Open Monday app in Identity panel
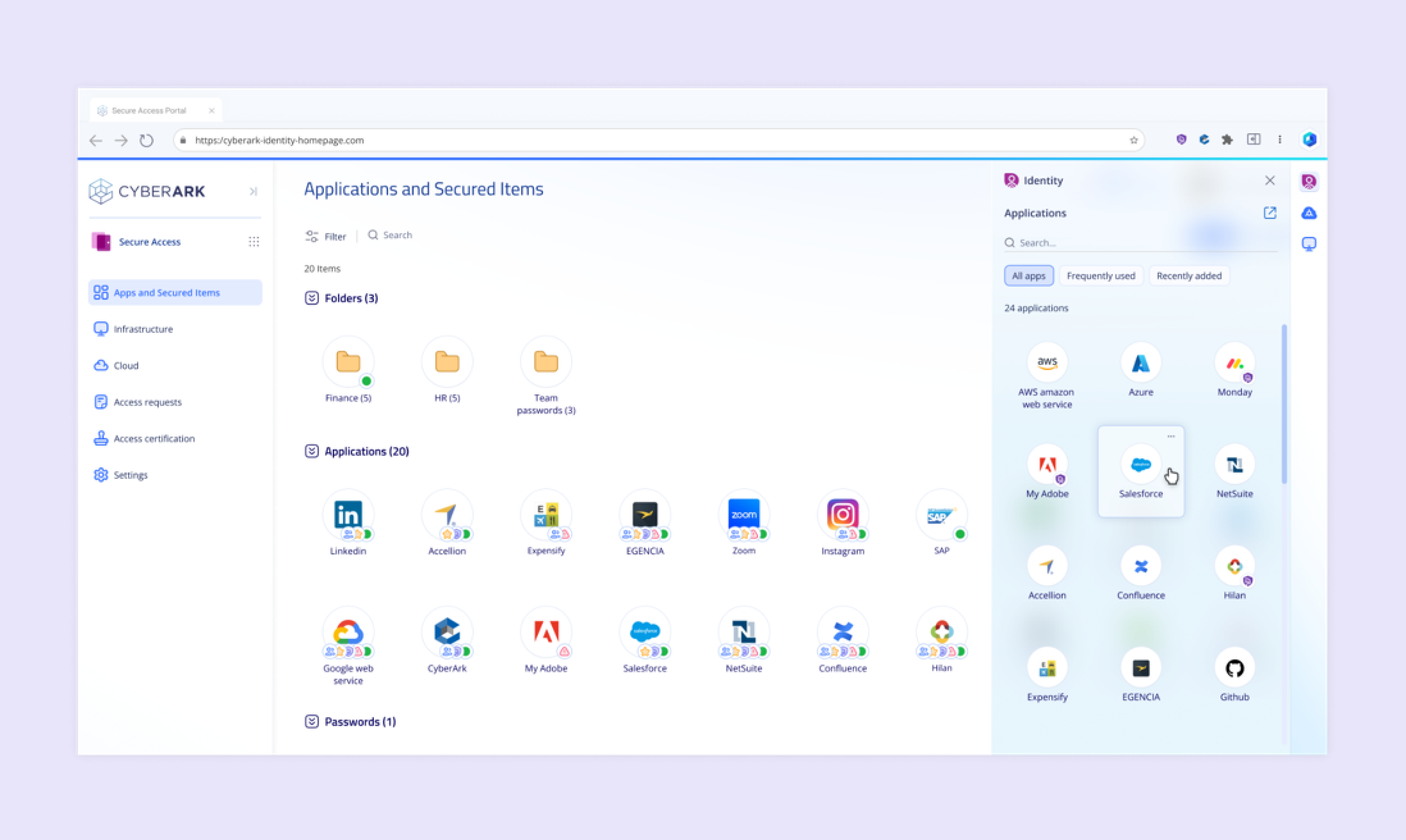Image resolution: width=1406 pixels, height=840 pixels. (1234, 363)
